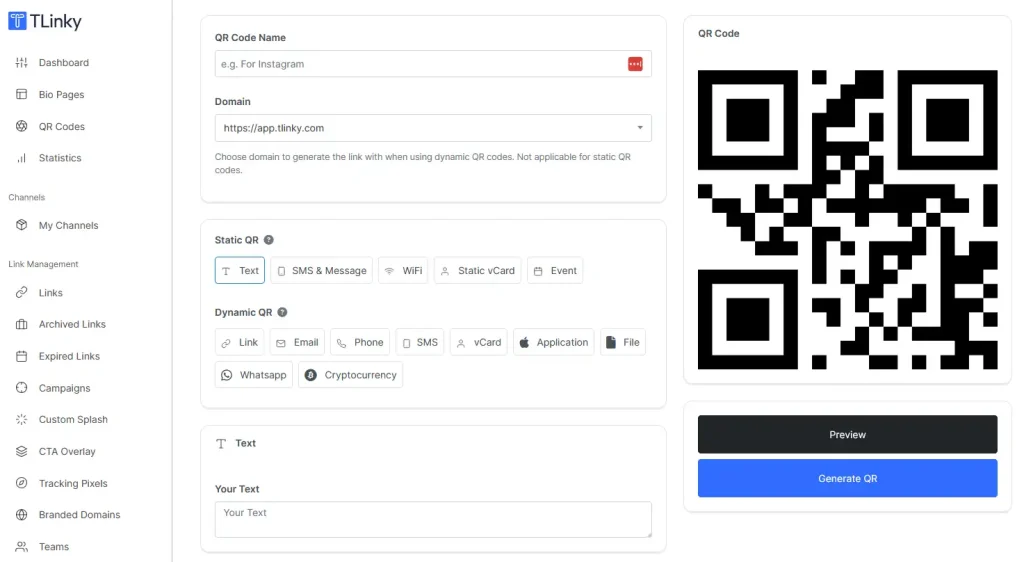Viewport: 1024px width, 562px height.
Task: Open Teams in sidebar
Action: (x=54, y=547)
